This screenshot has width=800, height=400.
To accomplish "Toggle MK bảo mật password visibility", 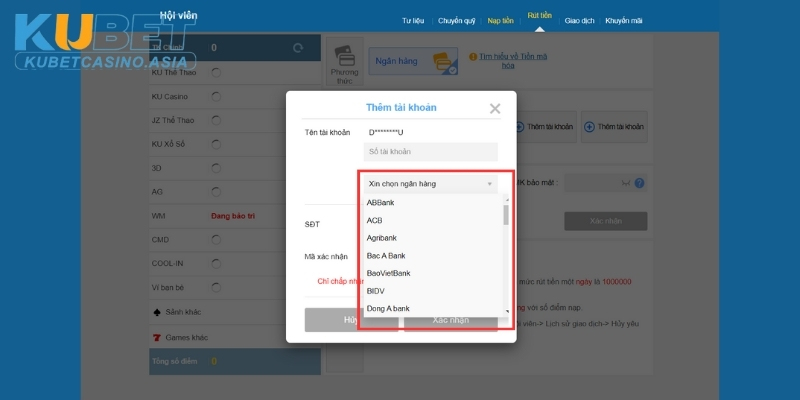I will pos(626,183).
